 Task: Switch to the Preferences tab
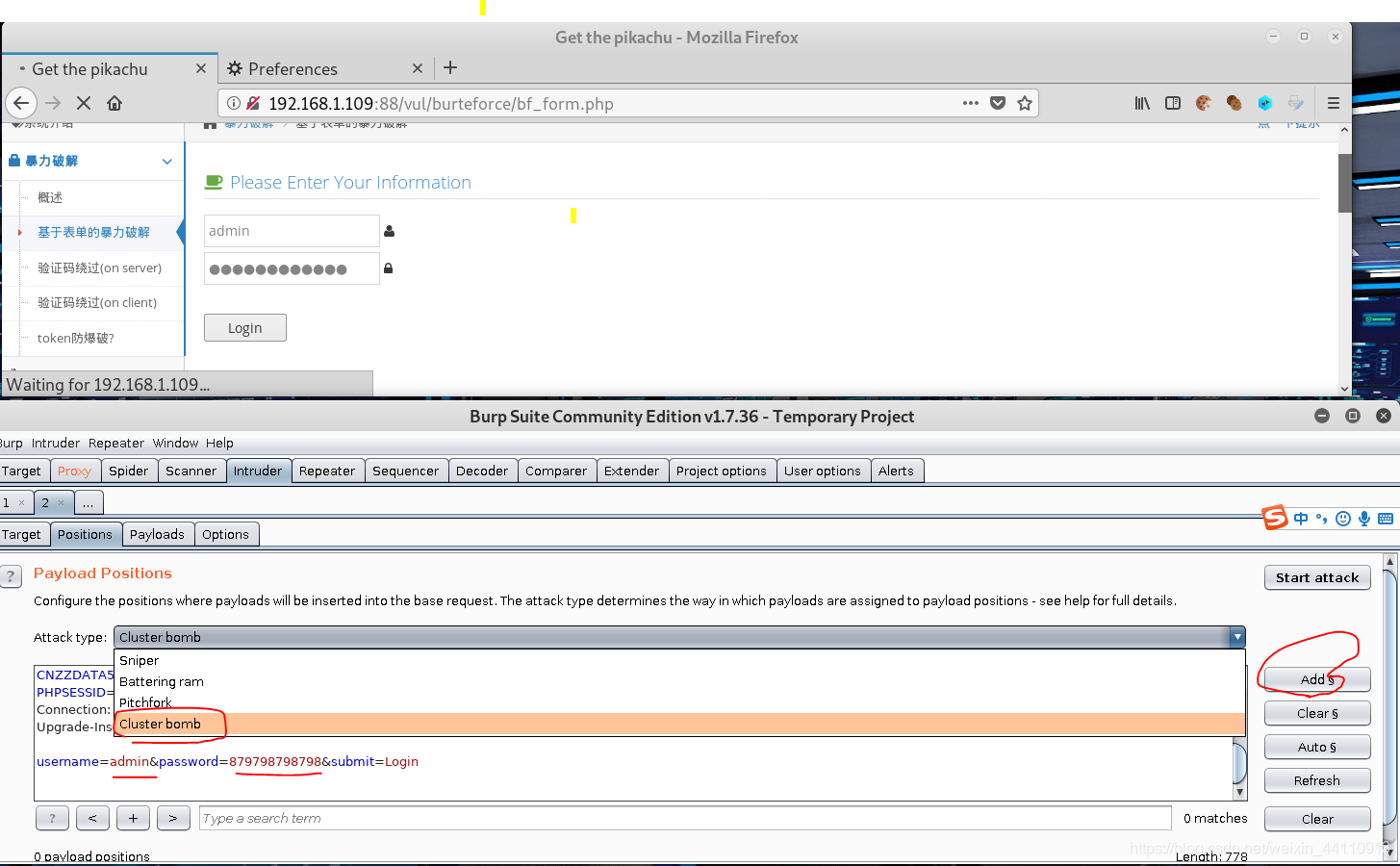click(325, 68)
